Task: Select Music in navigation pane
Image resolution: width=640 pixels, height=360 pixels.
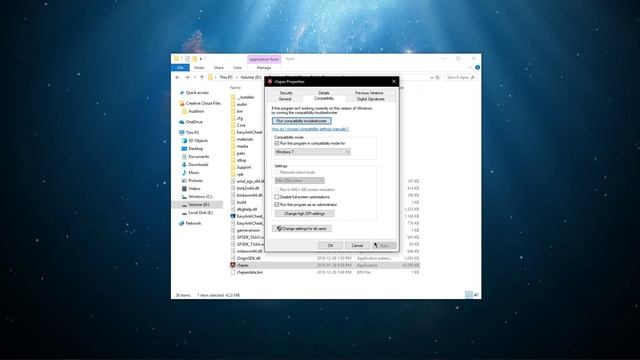Action: point(193,173)
